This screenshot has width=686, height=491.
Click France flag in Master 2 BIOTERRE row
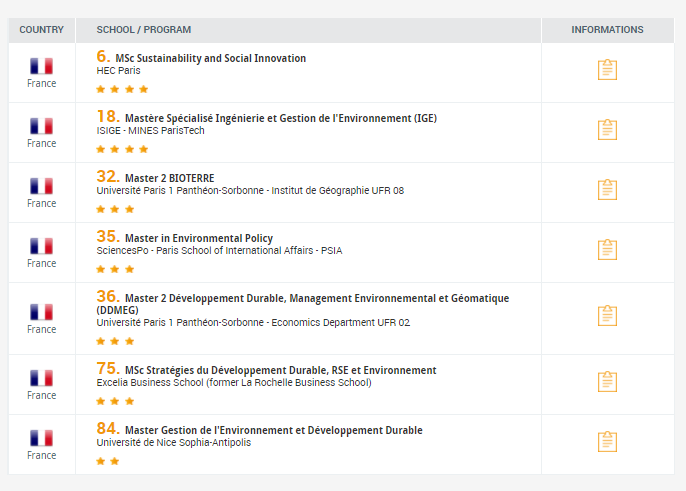point(42,186)
